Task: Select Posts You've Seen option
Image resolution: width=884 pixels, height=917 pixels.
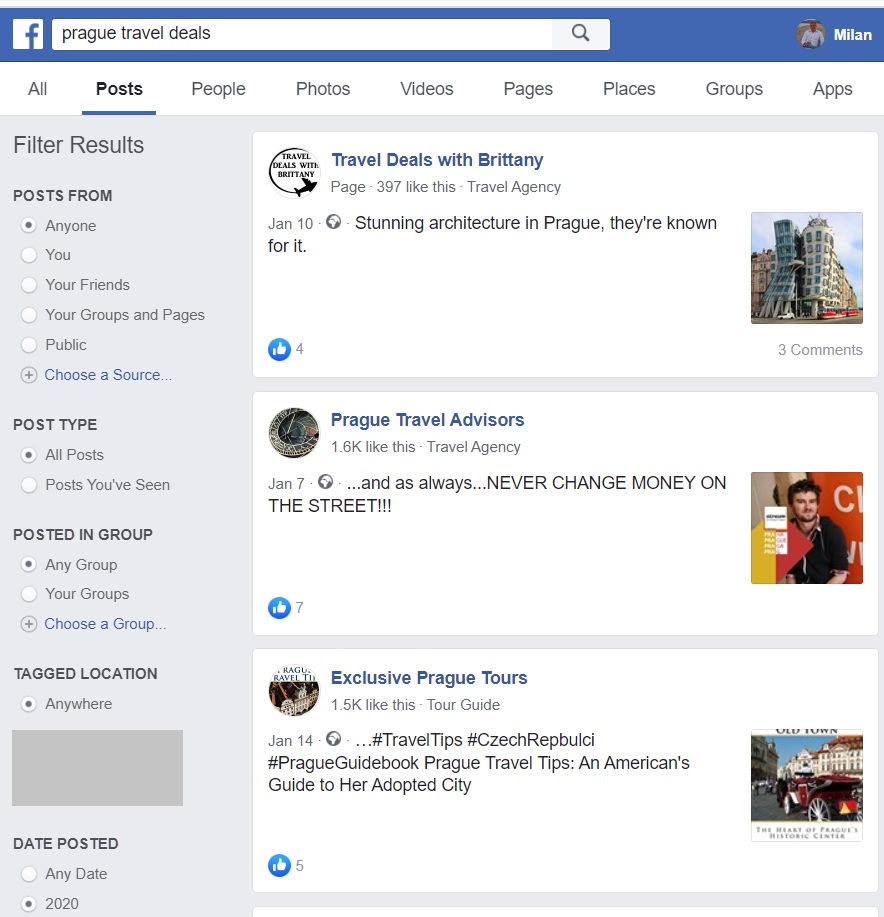Action: (29, 485)
